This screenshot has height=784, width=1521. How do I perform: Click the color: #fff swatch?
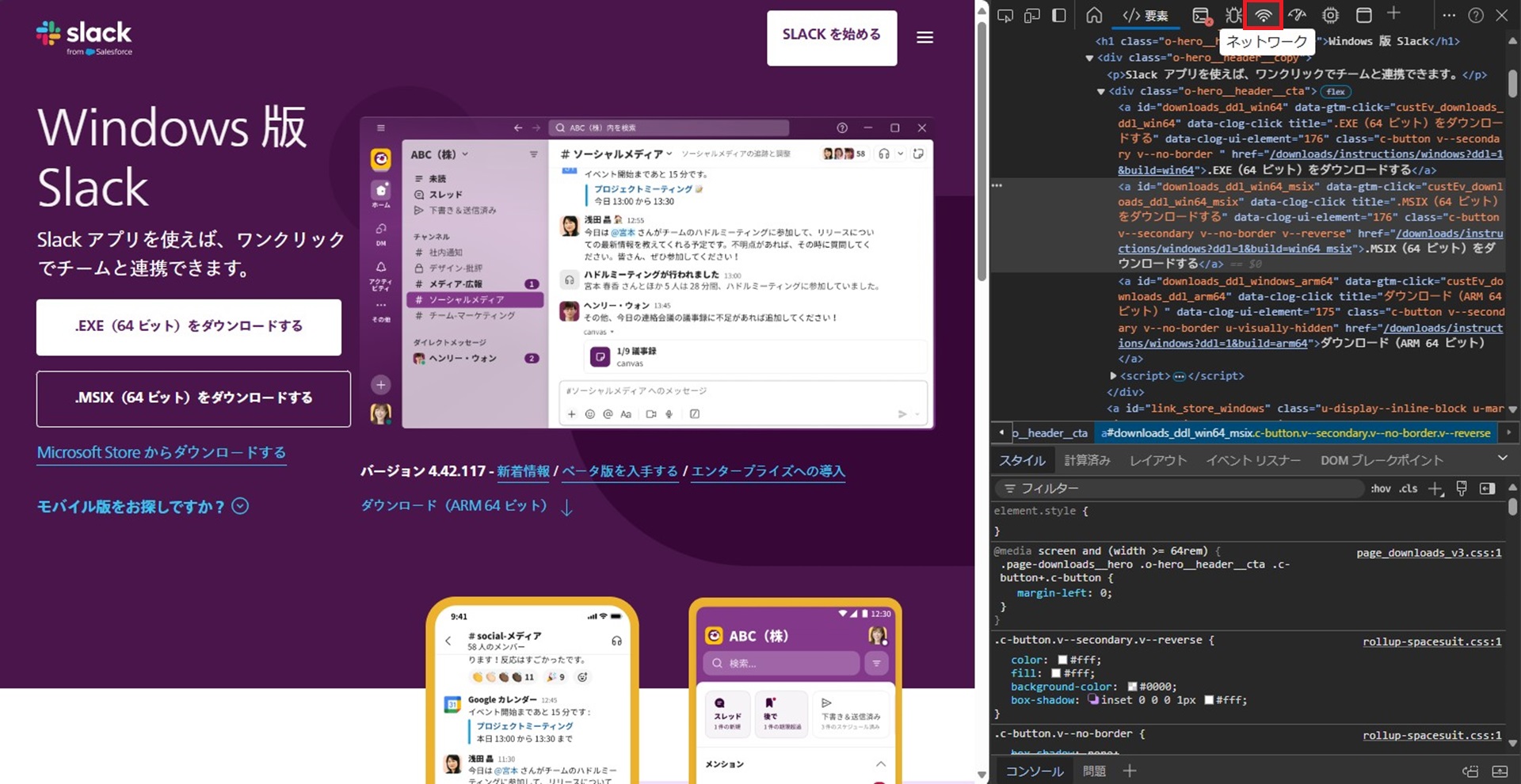[1062, 660]
